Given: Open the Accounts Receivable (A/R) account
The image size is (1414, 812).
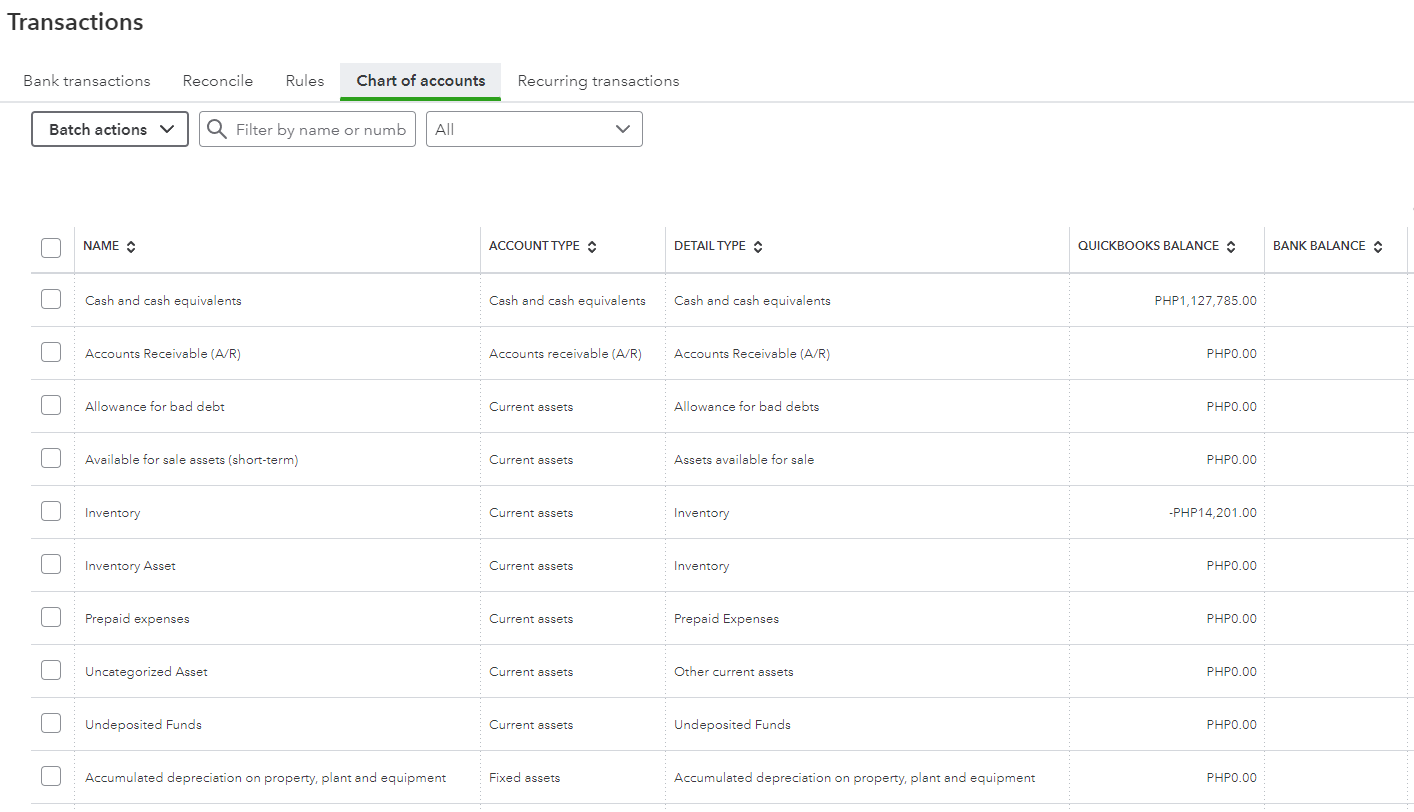Looking at the screenshot, I should point(163,354).
